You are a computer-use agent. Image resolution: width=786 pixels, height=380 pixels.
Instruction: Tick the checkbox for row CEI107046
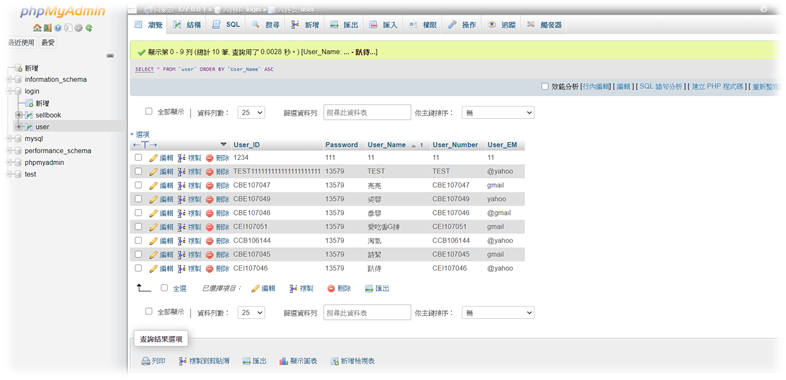coord(138,268)
